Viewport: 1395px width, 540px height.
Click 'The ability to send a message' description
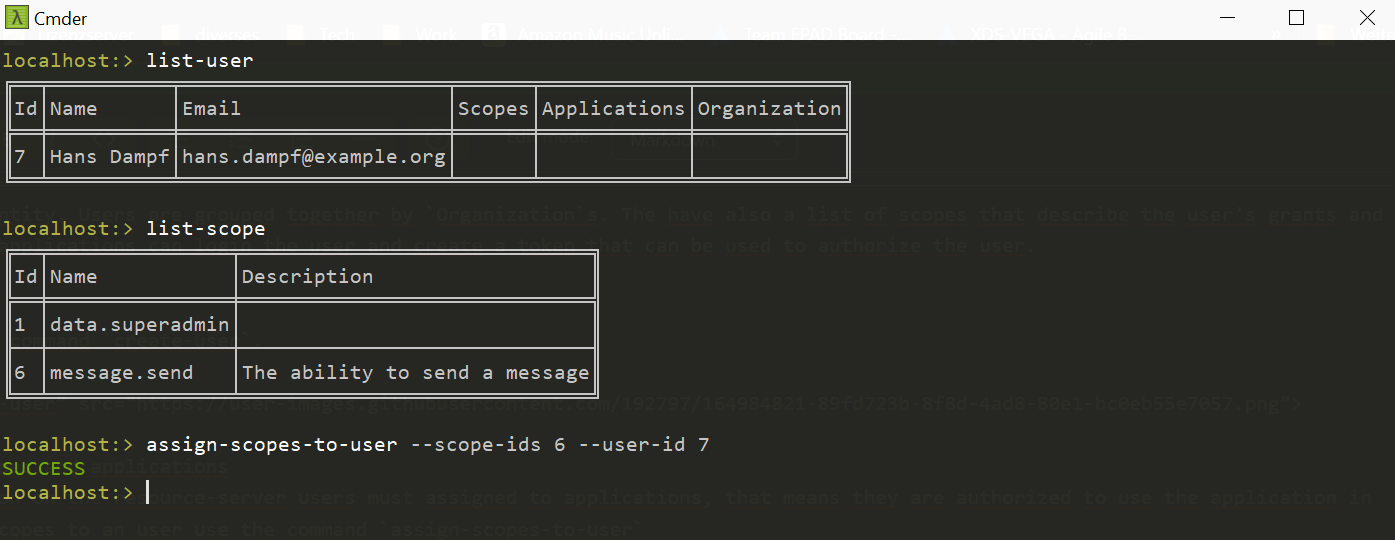tap(416, 373)
